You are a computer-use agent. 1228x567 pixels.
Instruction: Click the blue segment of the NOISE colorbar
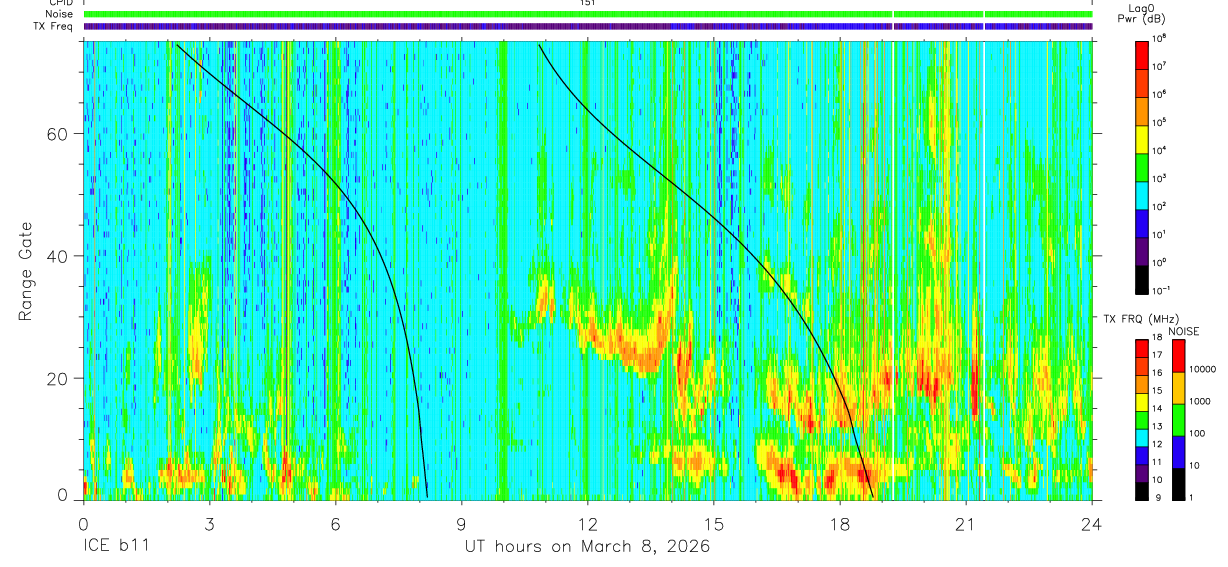[x=1178, y=453]
